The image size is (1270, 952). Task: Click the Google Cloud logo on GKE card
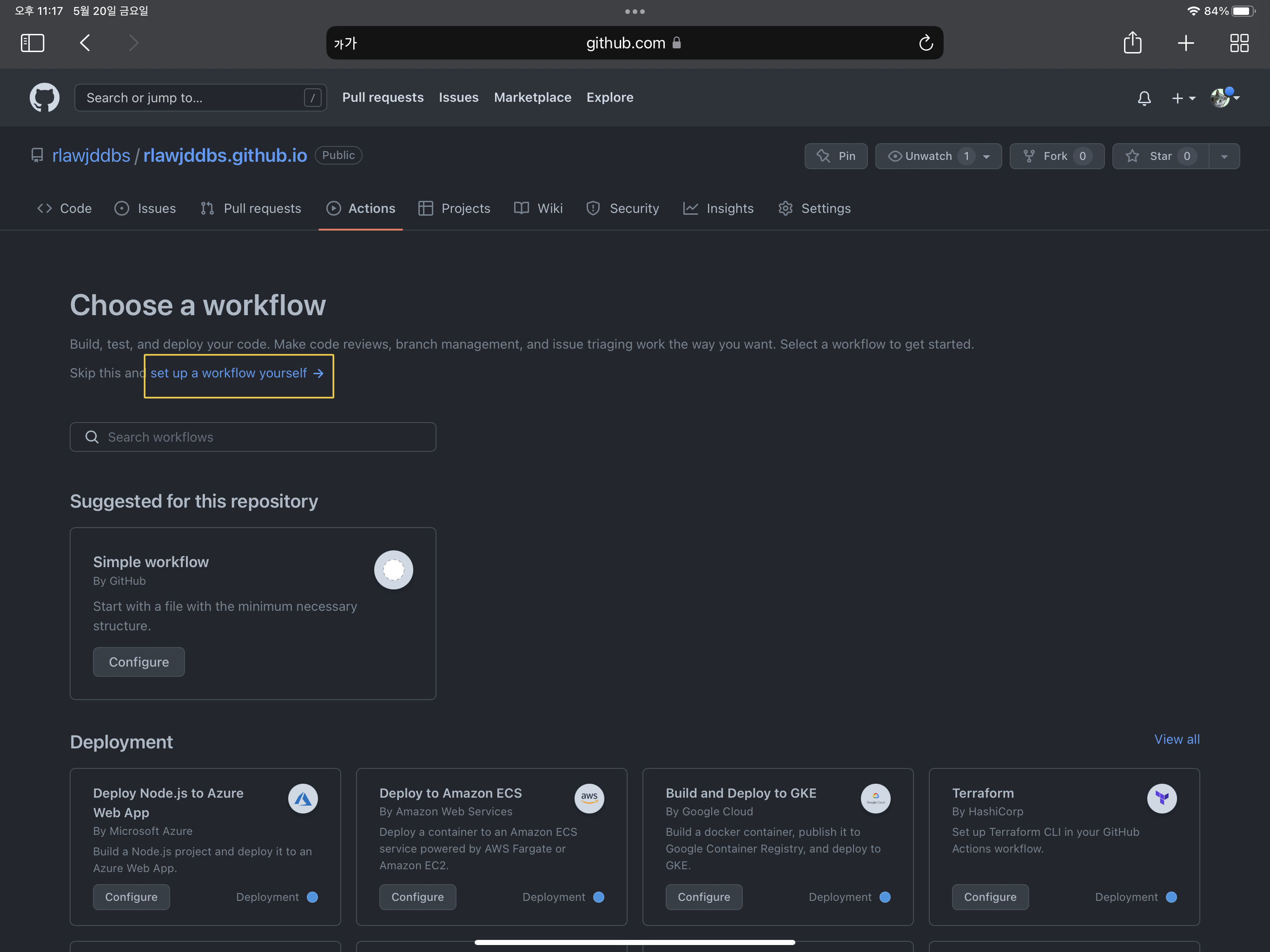875,798
